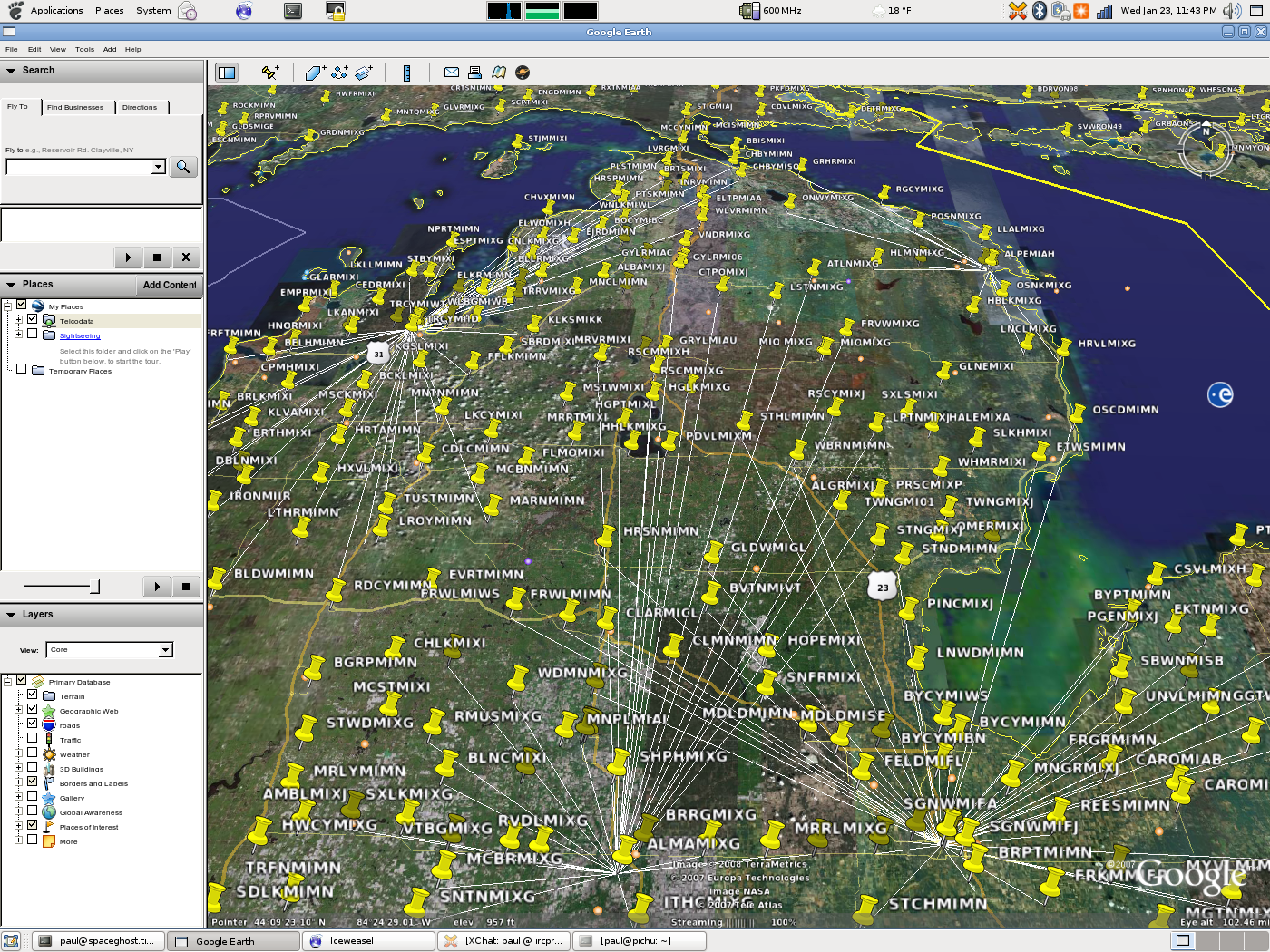1270x952 pixels.
Task: Disable the roads layer checkbox
Action: pyautogui.click(x=32, y=724)
